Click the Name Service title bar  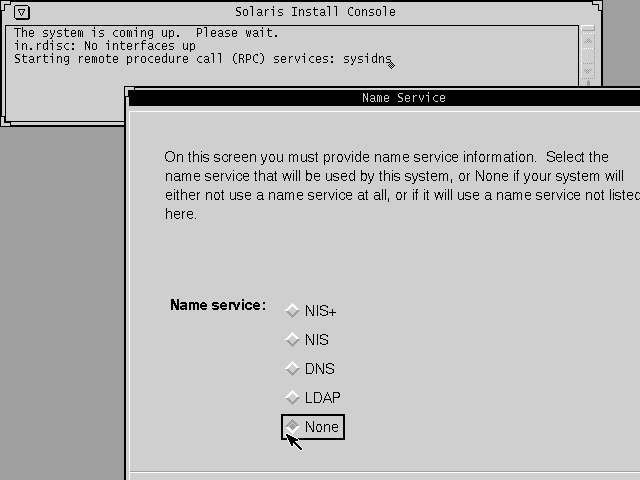click(384, 98)
